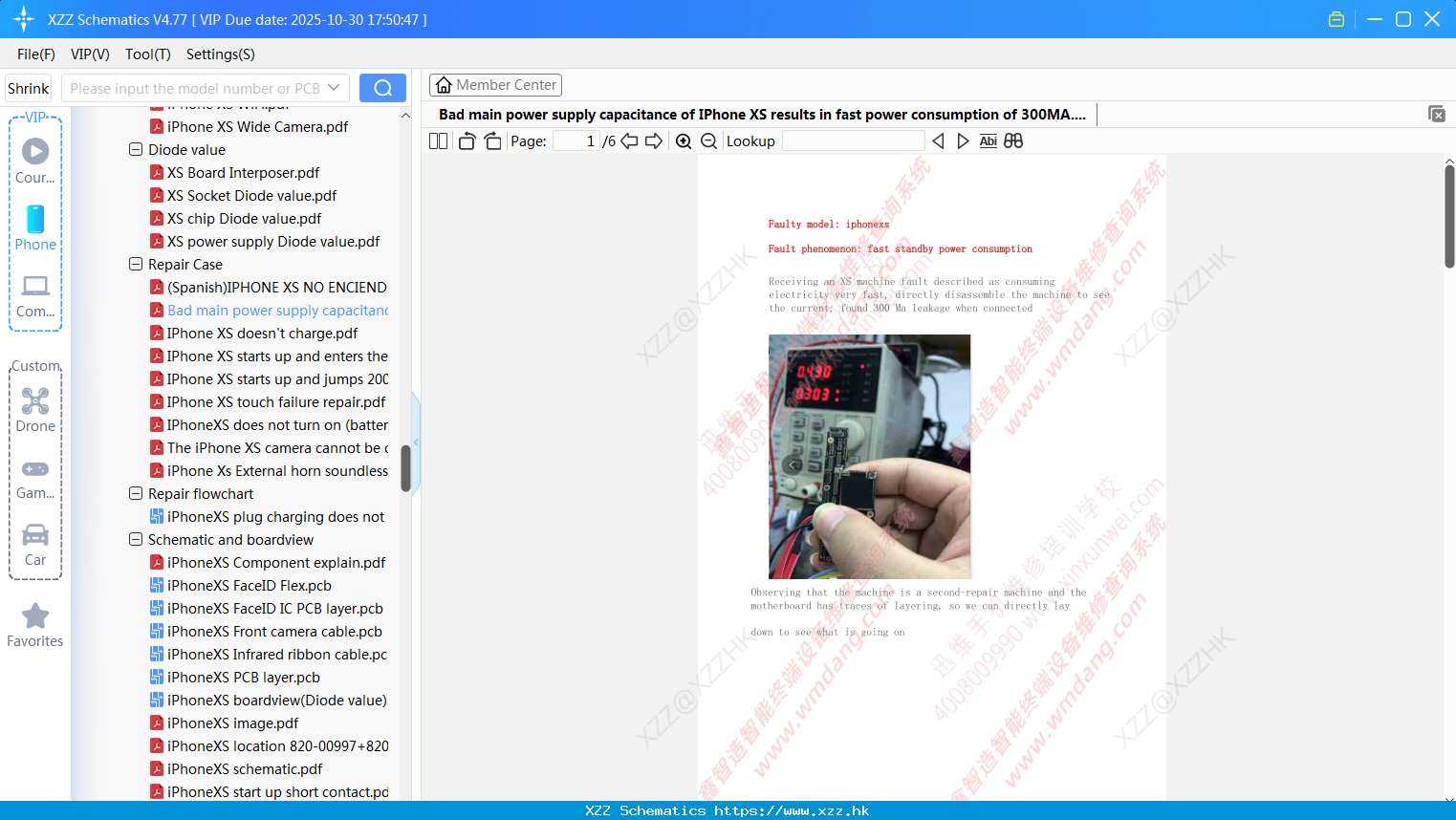Screen dimensions: 1456x820
Task: Open the Settings(S) menu
Action: tap(221, 54)
